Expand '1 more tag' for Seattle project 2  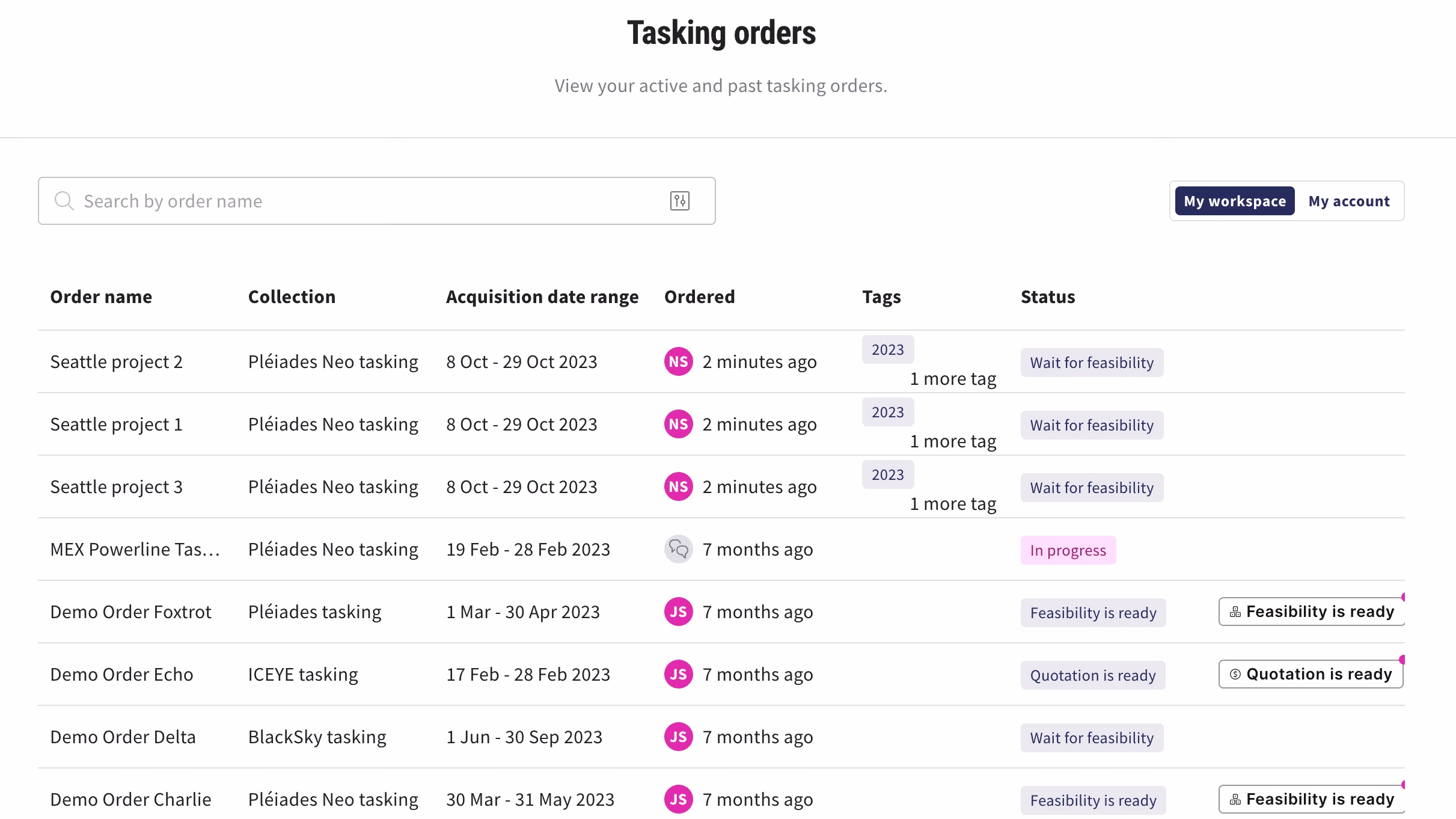[953, 379]
